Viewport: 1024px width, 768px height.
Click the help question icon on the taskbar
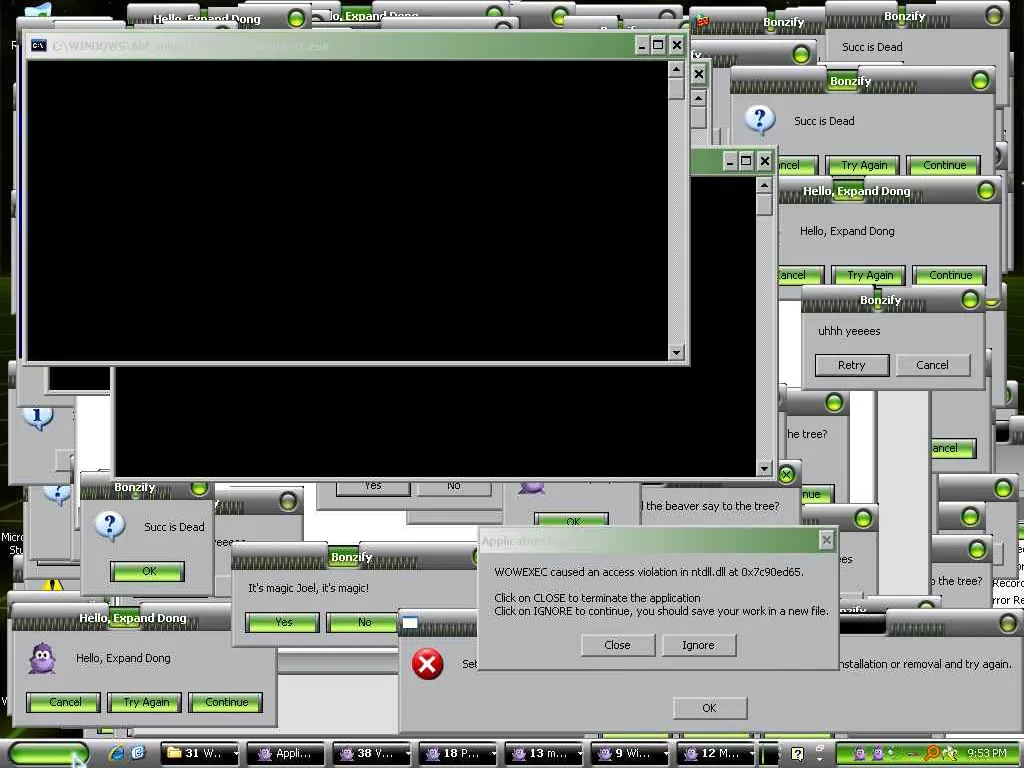click(797, 754)
